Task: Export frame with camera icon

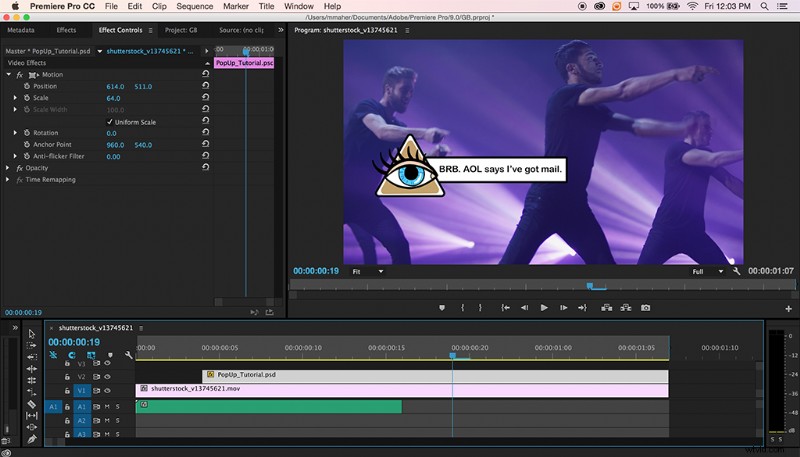Action: tap(645, 308)
